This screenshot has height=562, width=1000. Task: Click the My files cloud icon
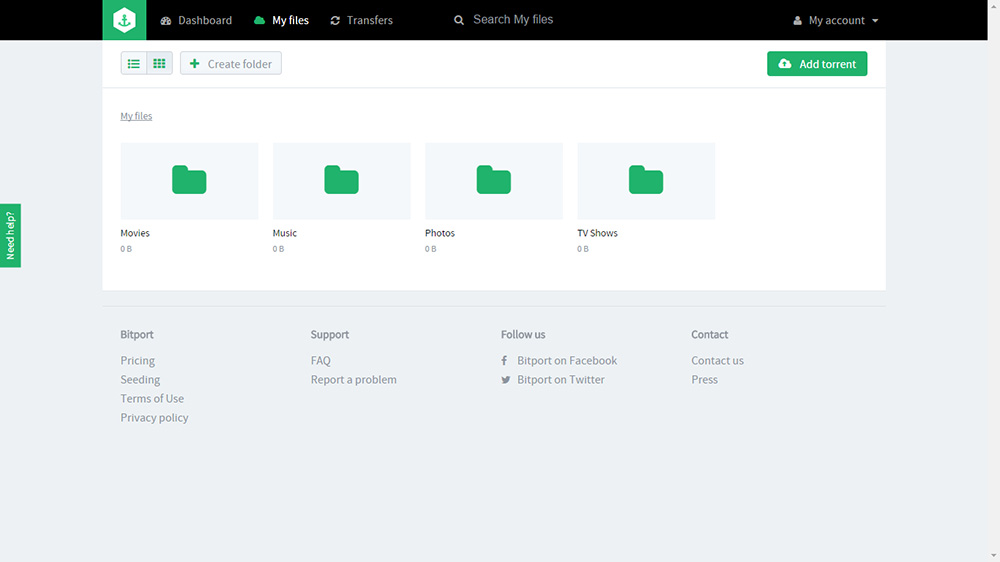tap(260, 20)
